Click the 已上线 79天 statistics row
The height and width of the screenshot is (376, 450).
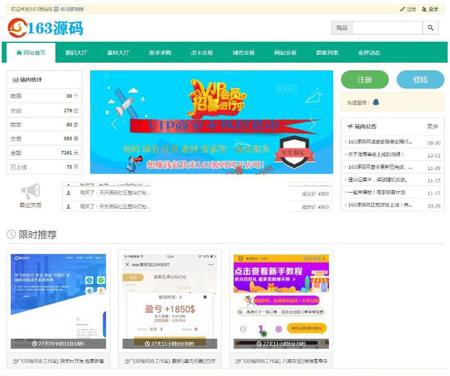[x=44, y=167]
